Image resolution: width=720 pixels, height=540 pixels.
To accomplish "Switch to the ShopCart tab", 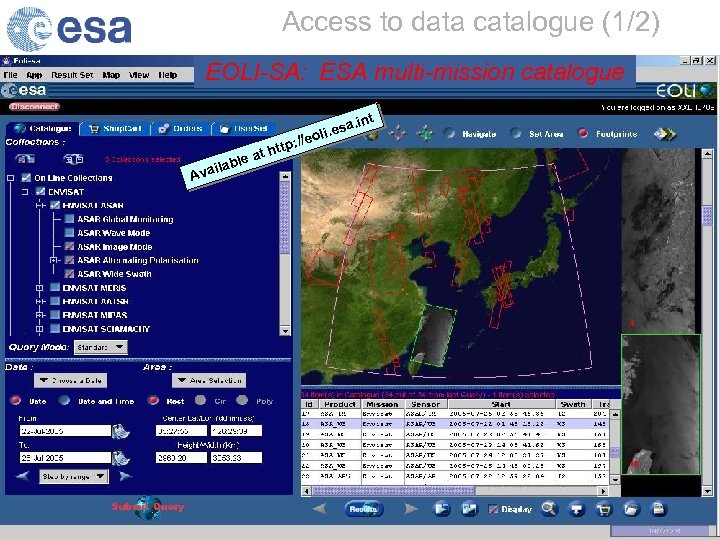I will (x=115, y=129).
